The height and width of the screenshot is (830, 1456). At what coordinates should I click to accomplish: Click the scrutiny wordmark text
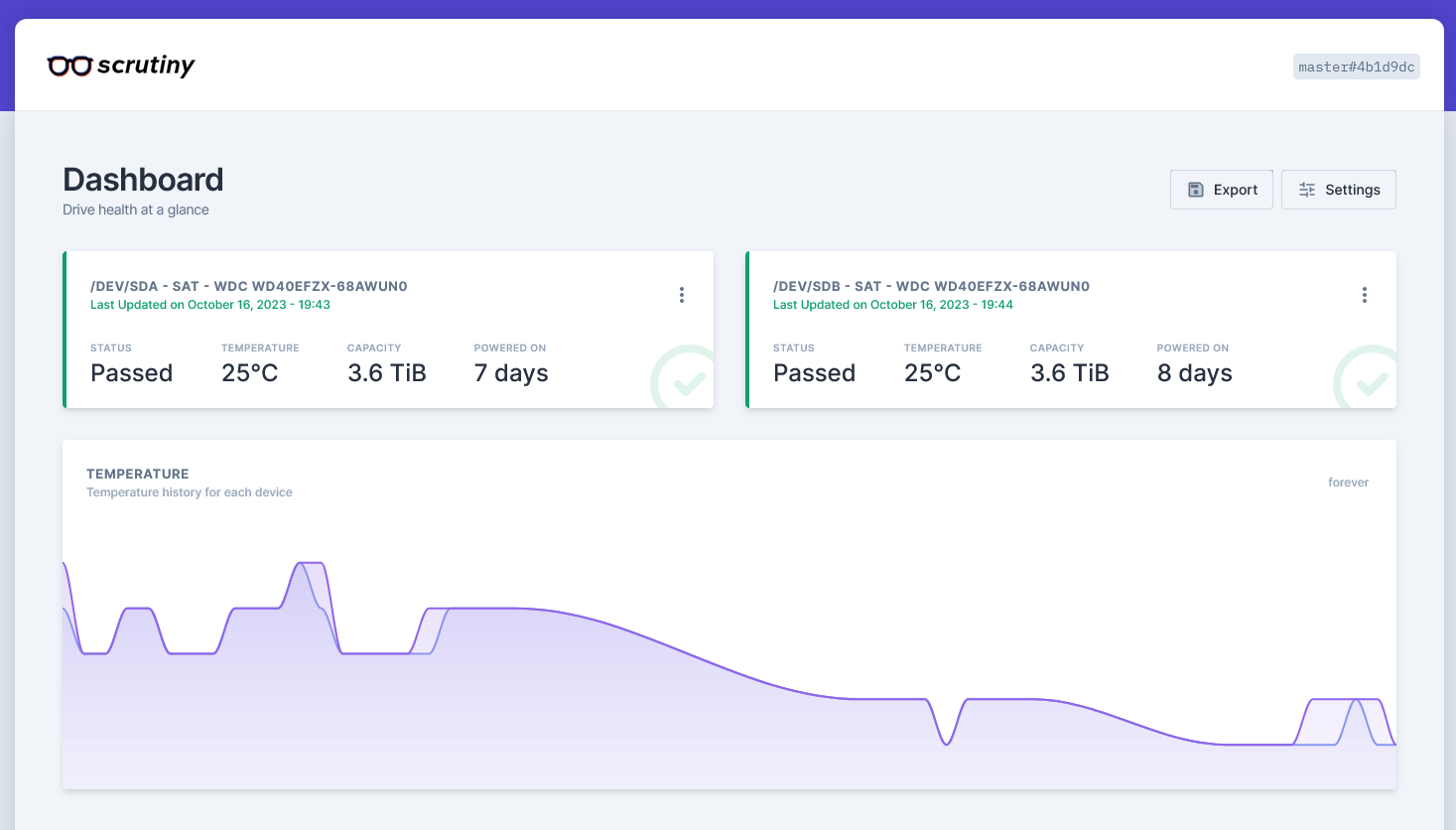coord(146,66)
